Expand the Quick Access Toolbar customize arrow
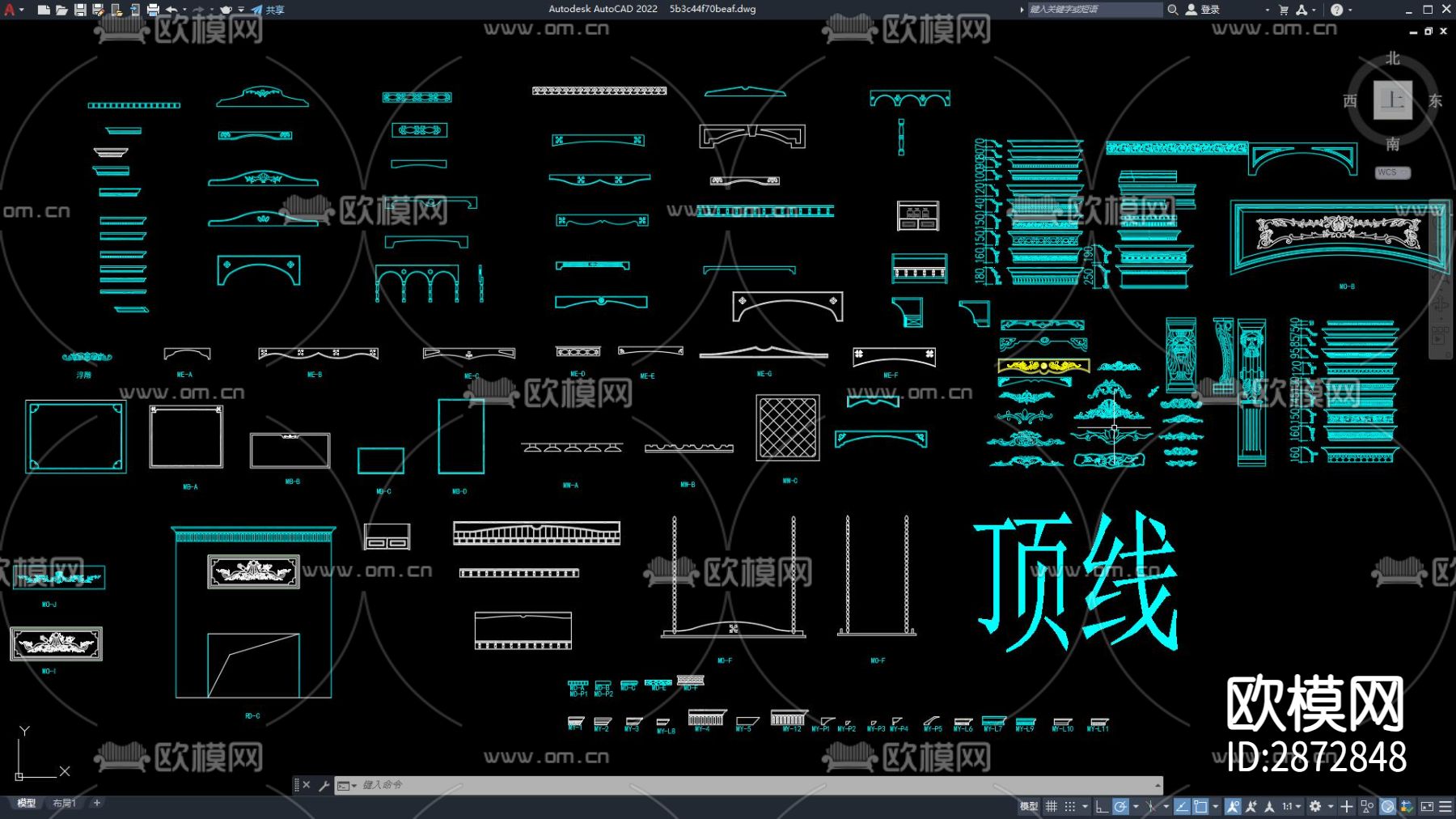Viewport: 1456px width, 819px height. (x=241, y=10)
